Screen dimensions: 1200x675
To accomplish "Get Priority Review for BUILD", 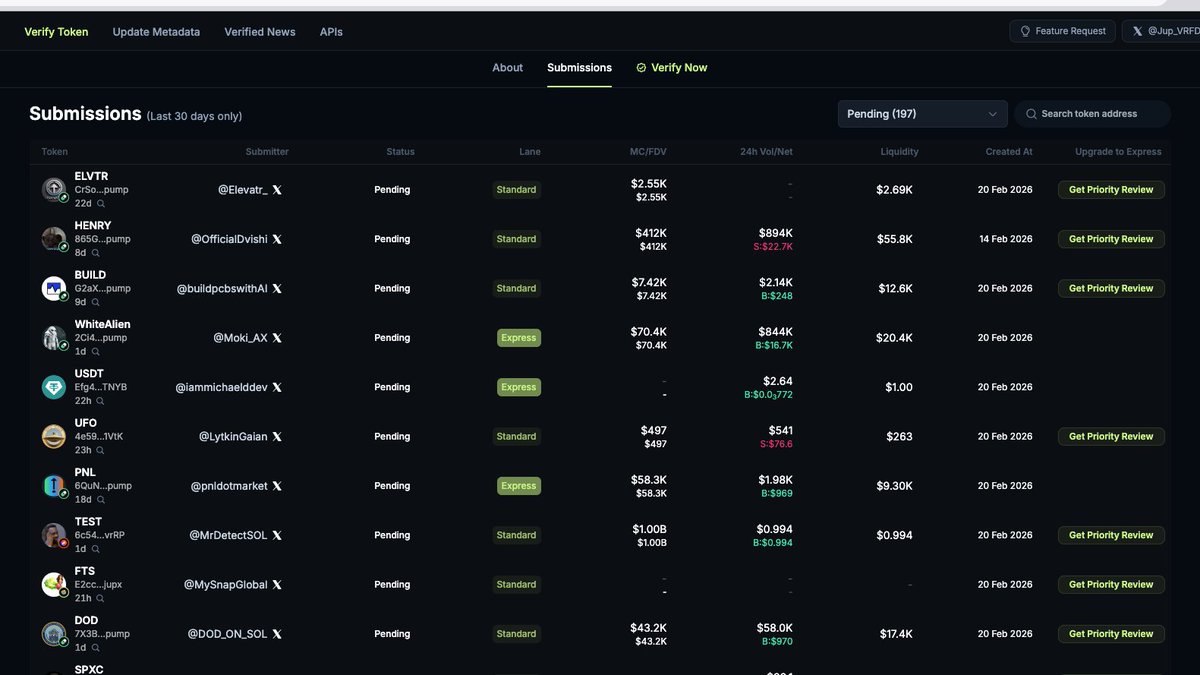I will click(1111, 288).
